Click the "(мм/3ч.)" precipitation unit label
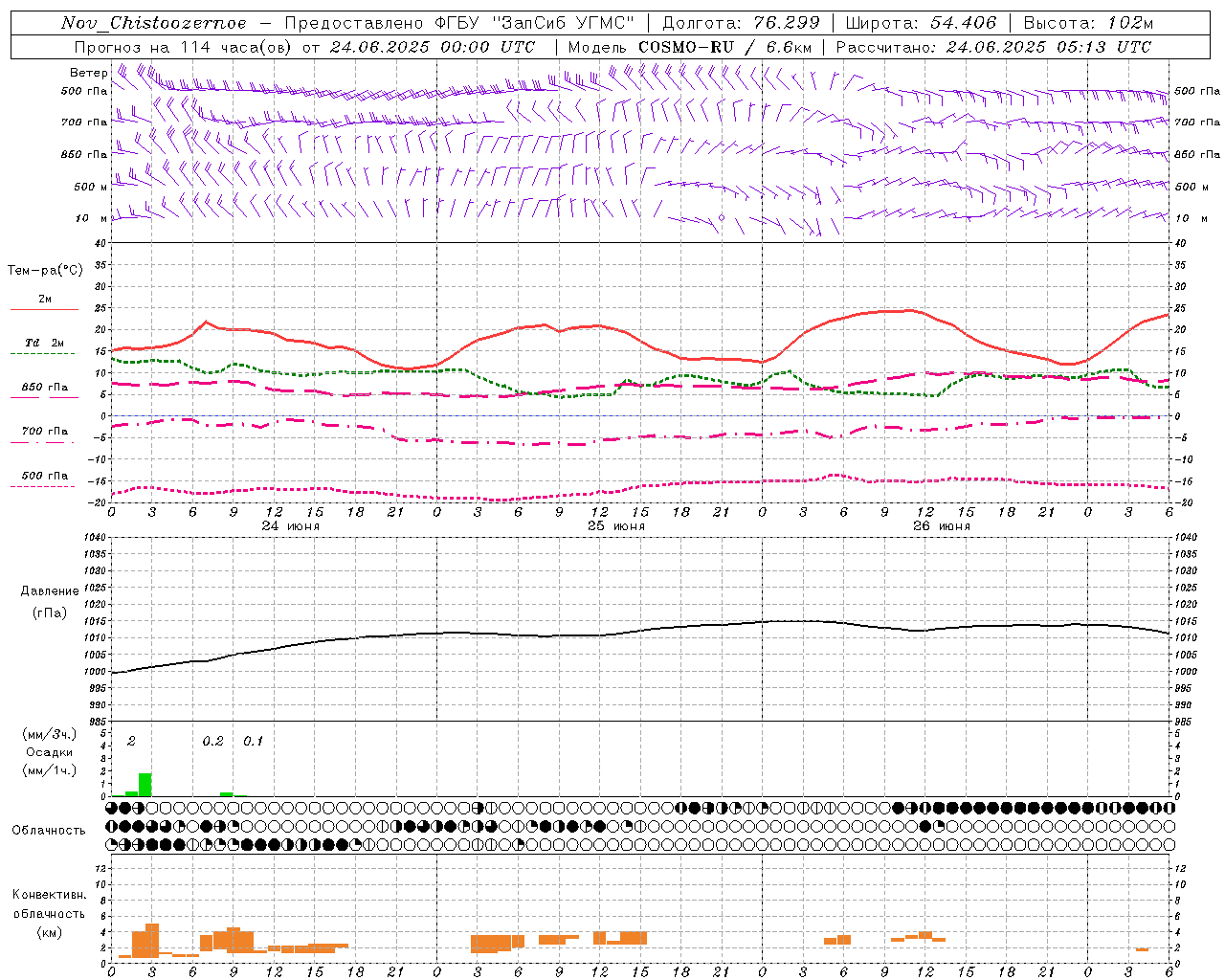The height and width of the screenshot is (980, 1225). coord(49,734)
